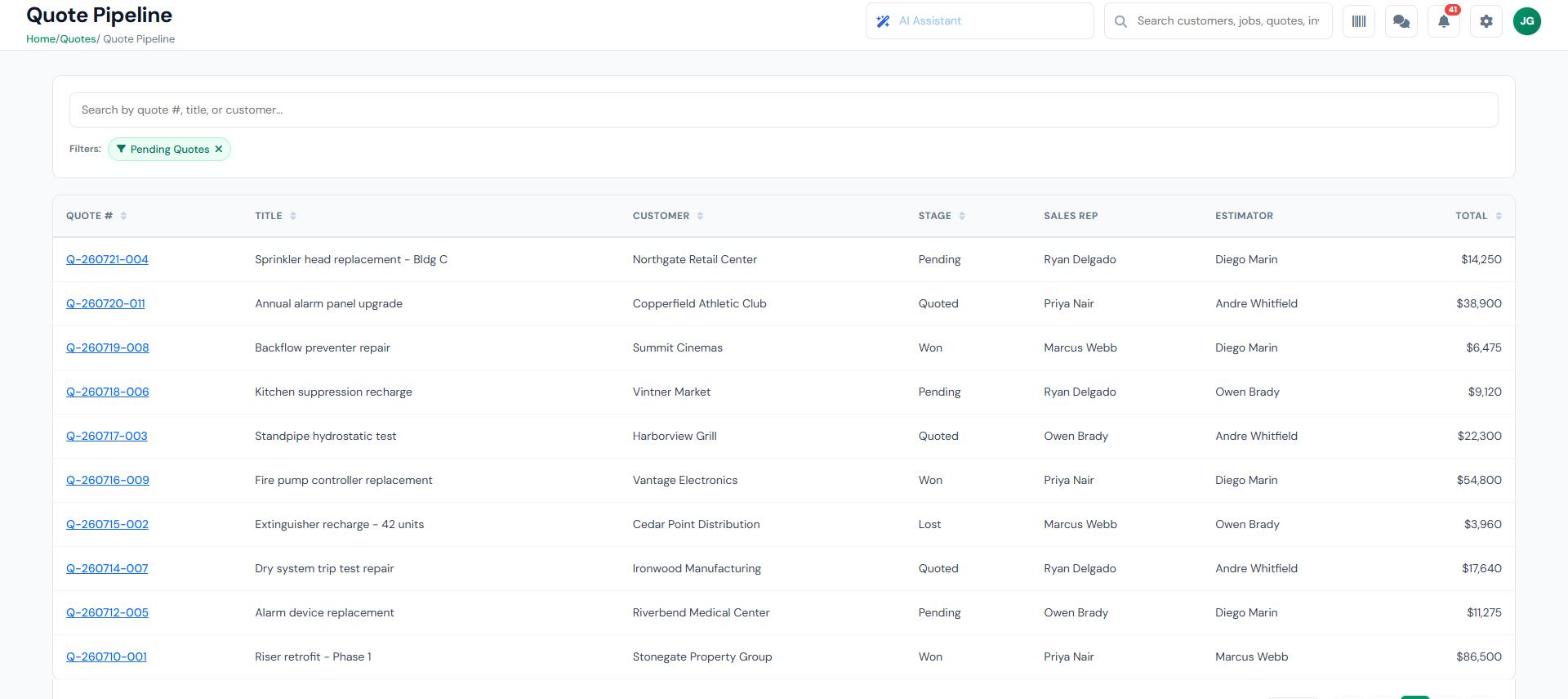Image resolution: width=1568 pixels, height=699 pixels.
Task: Open quote Q-260716-009
Action: [x=107, y=480]
